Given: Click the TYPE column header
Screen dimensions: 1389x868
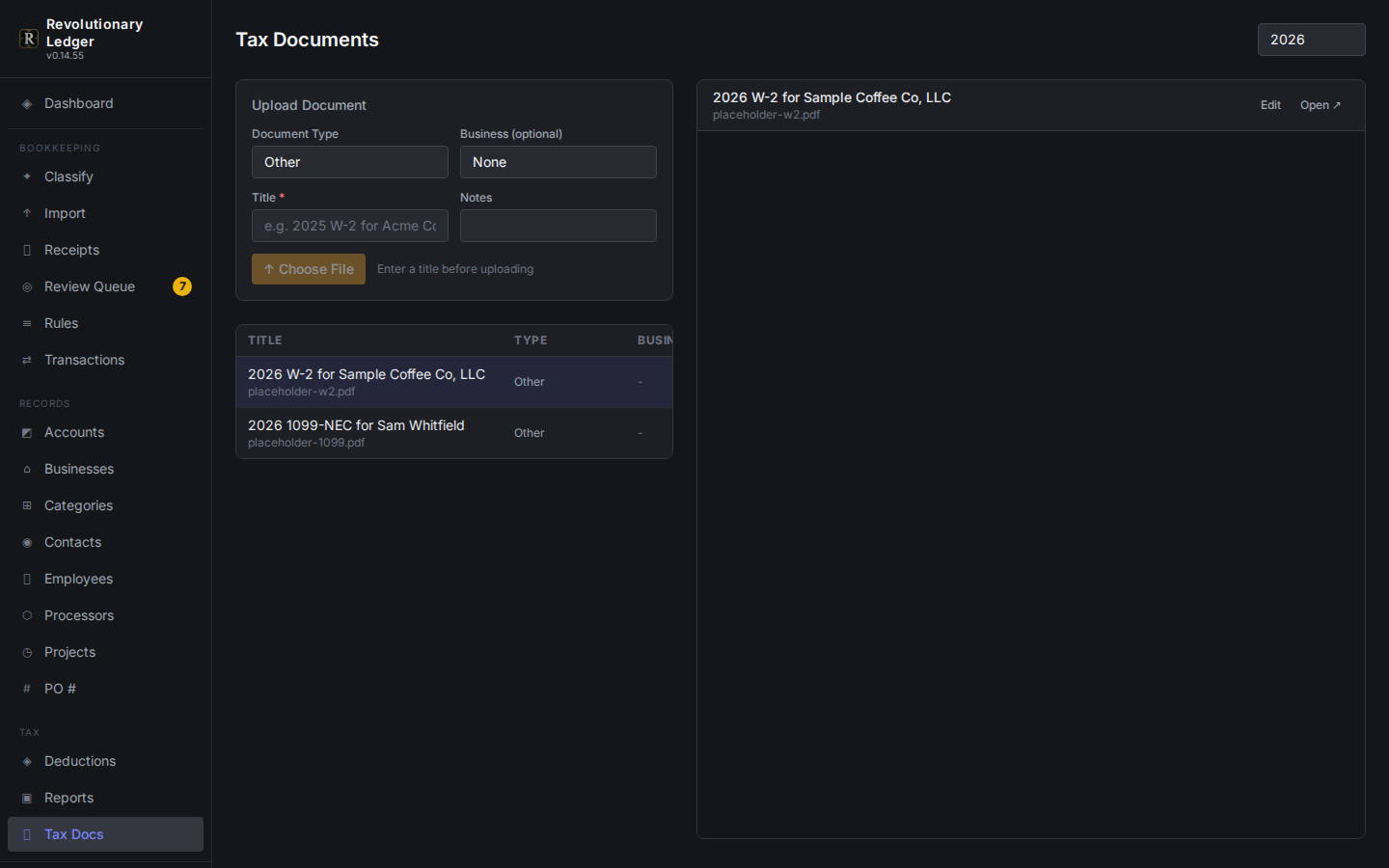Looking at the screenshot, I should click(x=531, y=340).
